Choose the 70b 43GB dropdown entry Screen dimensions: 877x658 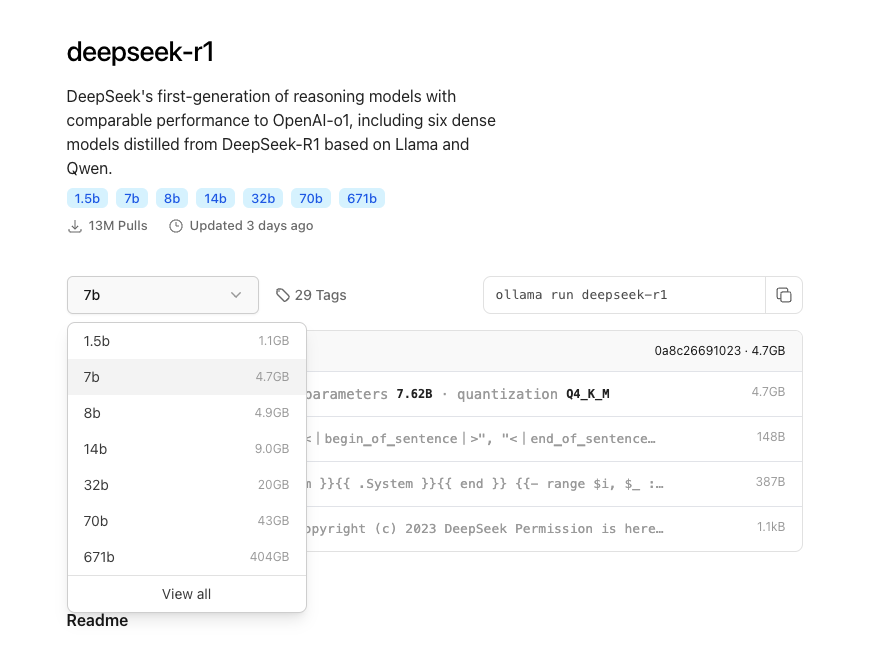tap(187, 521)
